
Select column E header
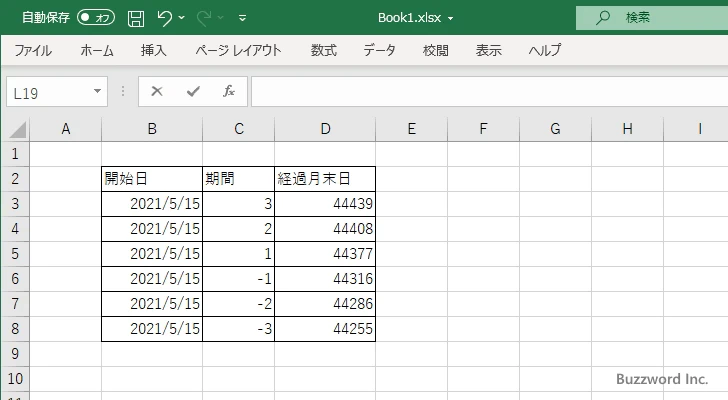click(411, 129)
